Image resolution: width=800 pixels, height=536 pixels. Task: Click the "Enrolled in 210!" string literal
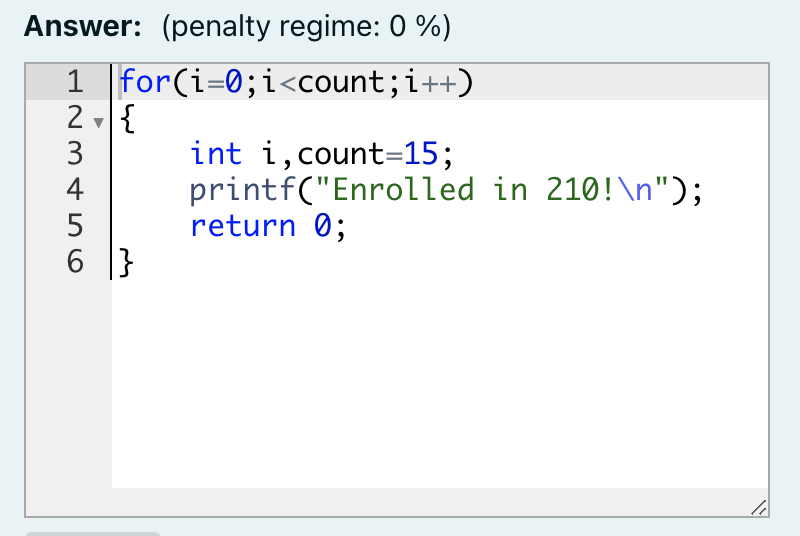point(492,190)
